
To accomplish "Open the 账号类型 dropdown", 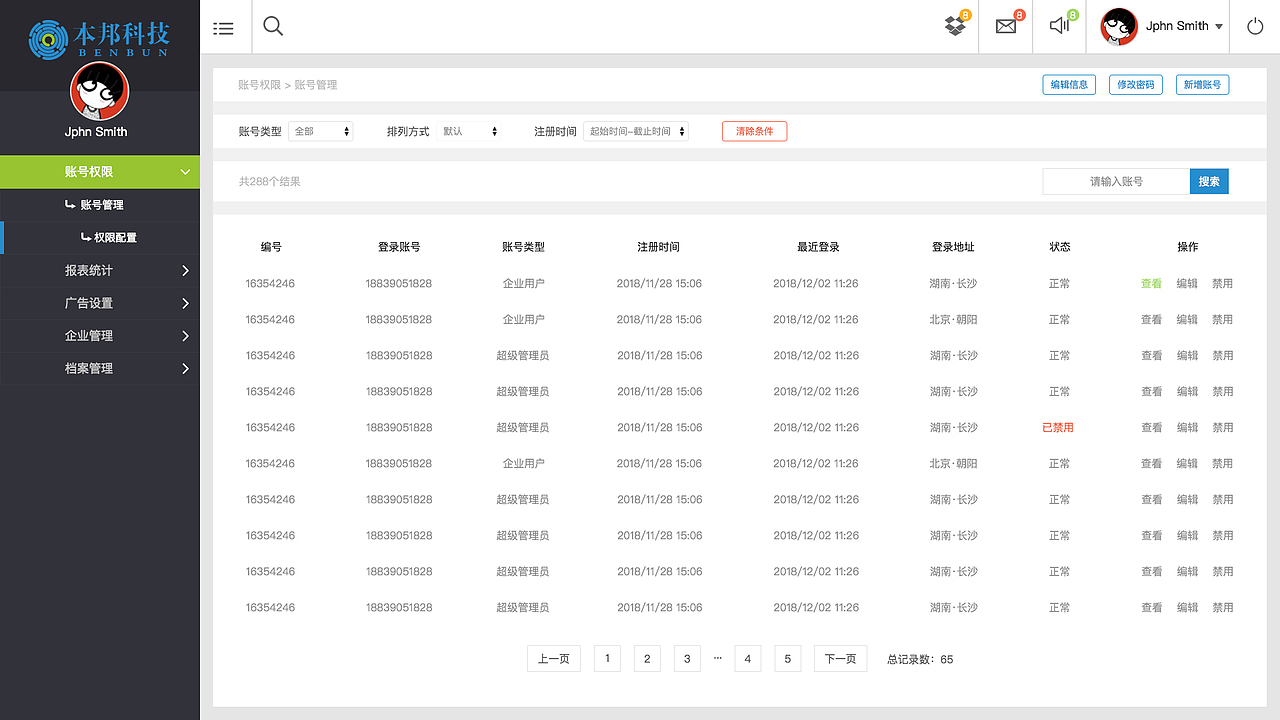I will point(320,131).
